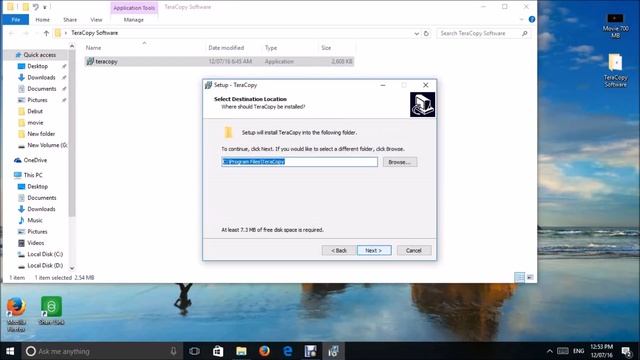Open Videos under This PC

[x=36, y=243]
